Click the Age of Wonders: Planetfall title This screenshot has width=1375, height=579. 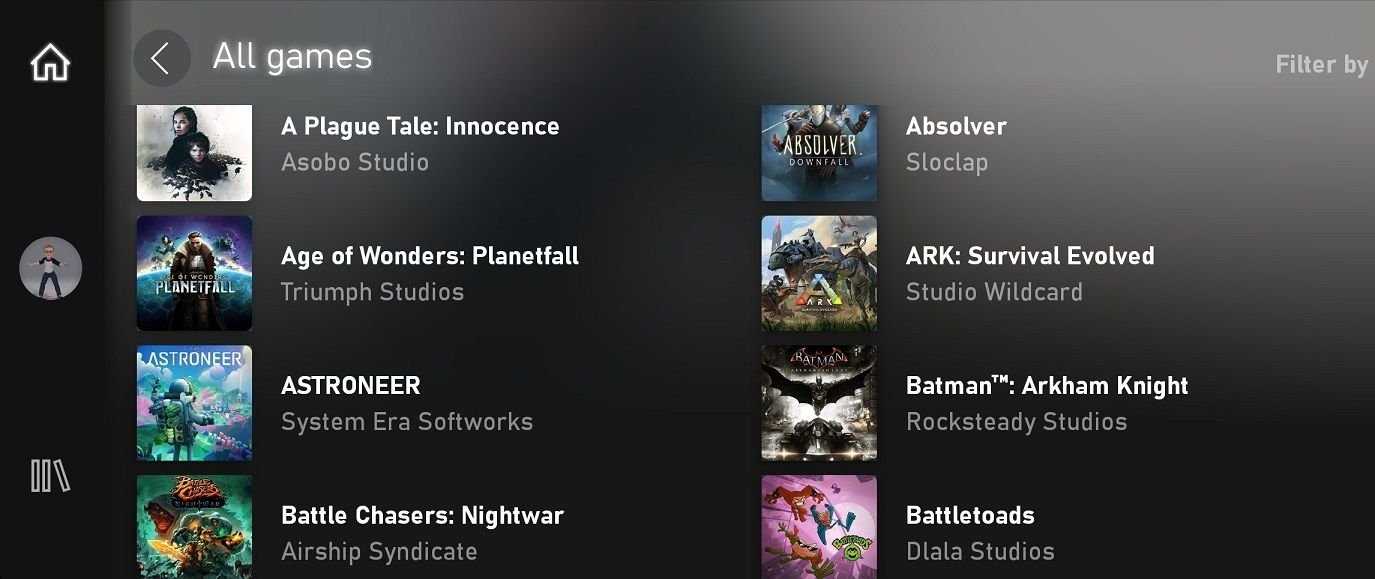pos(430,255)
